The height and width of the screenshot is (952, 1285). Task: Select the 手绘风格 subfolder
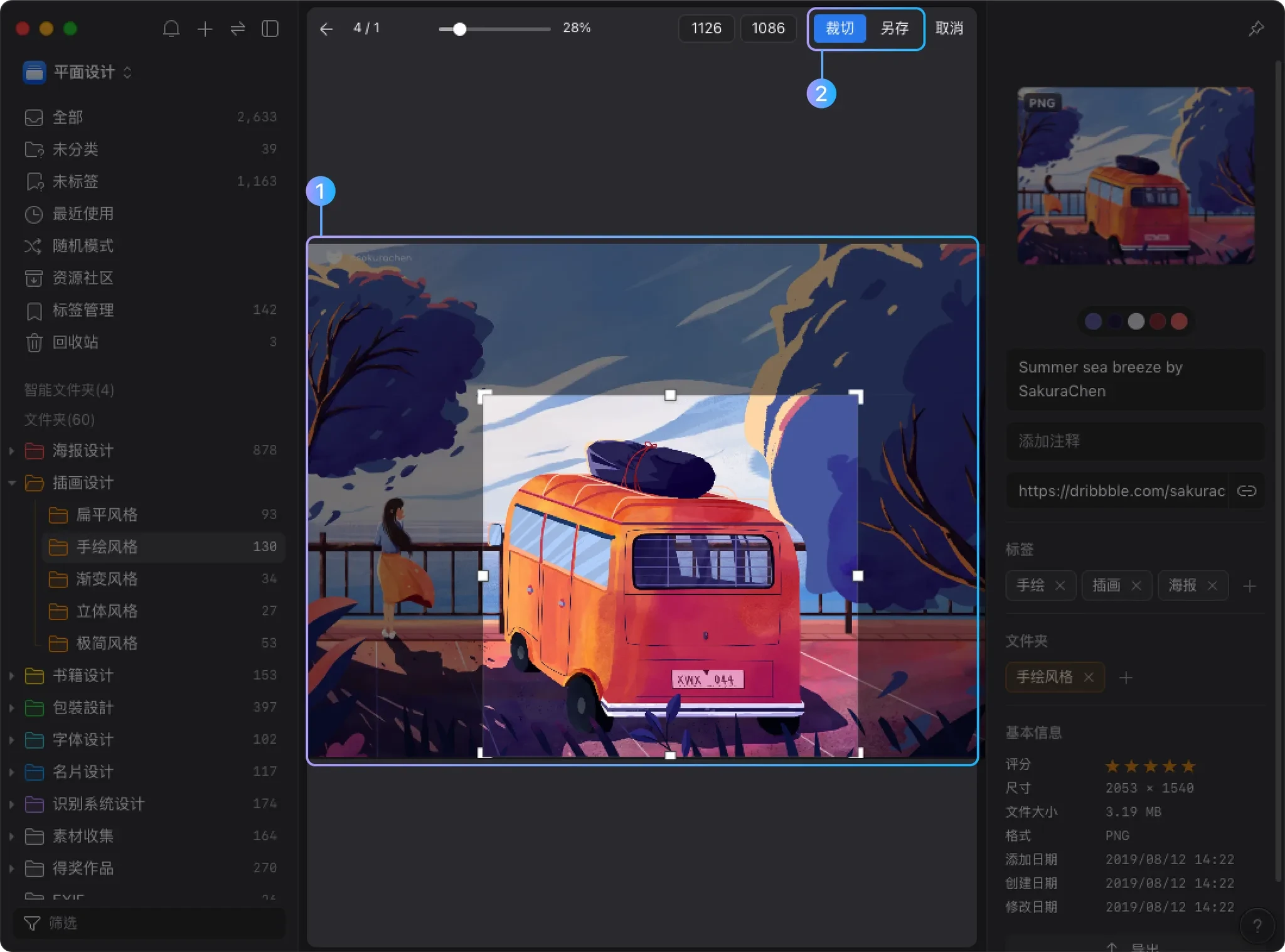(x=163, y=547)
